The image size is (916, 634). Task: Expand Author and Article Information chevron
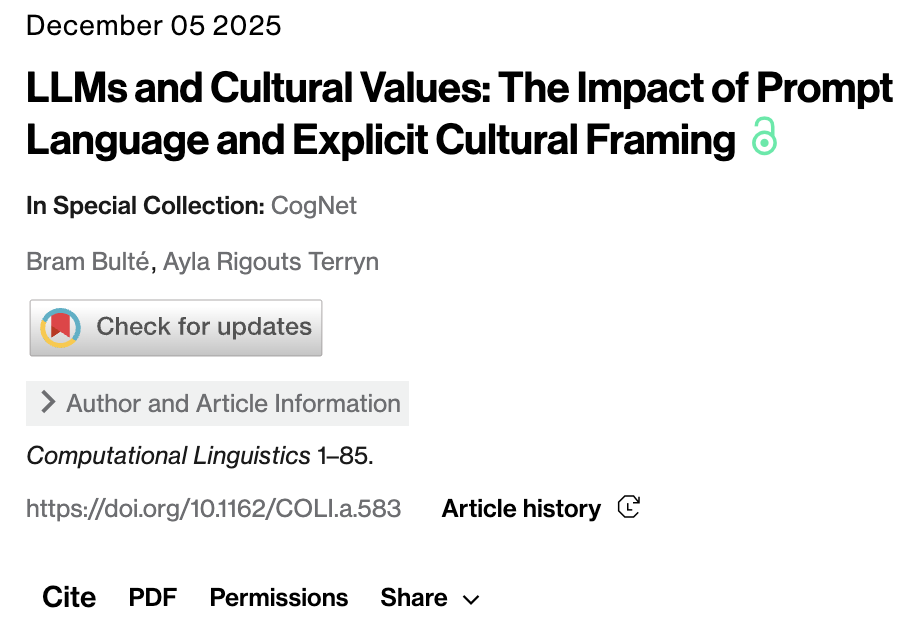pos(47,403)
